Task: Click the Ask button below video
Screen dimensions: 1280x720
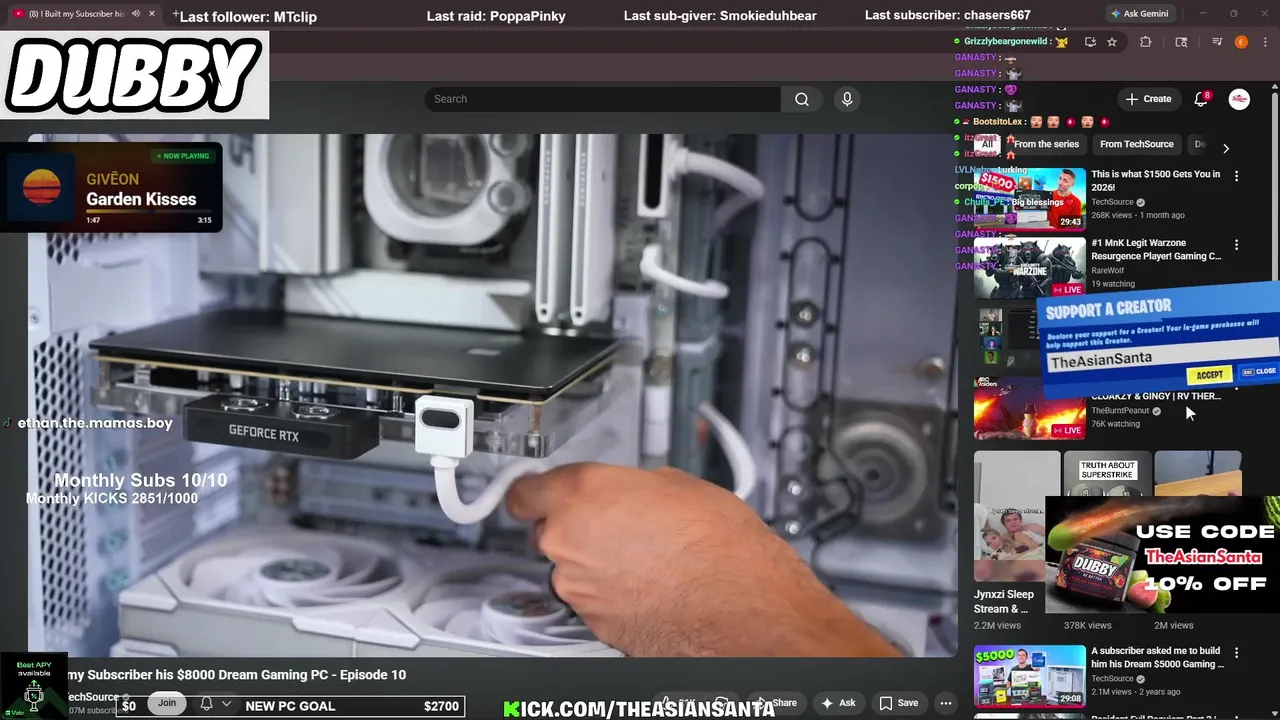Action: (x=838, y=703)
